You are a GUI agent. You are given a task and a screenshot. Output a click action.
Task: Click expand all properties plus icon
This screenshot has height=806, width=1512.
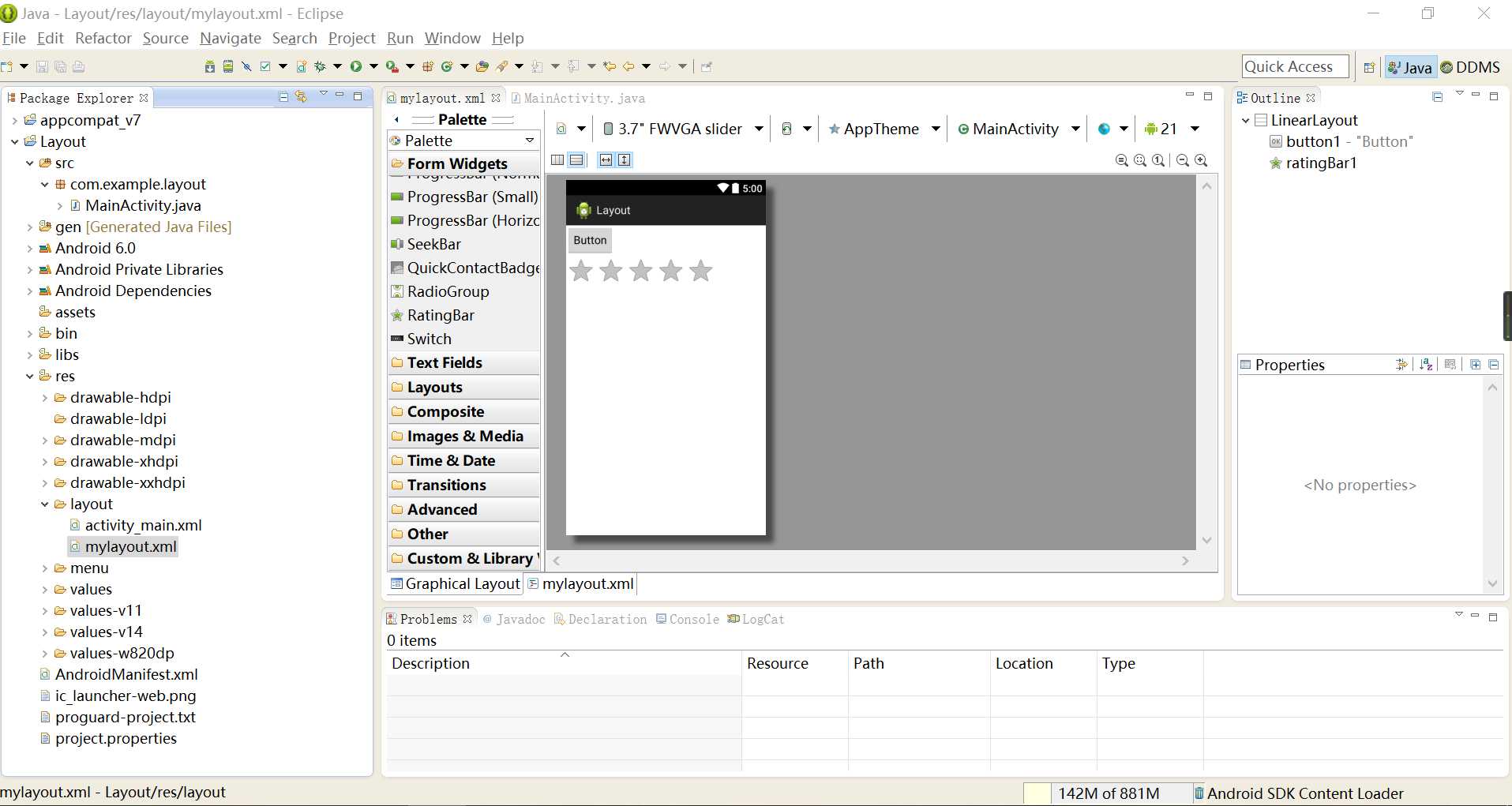(x=1475, y=364)
